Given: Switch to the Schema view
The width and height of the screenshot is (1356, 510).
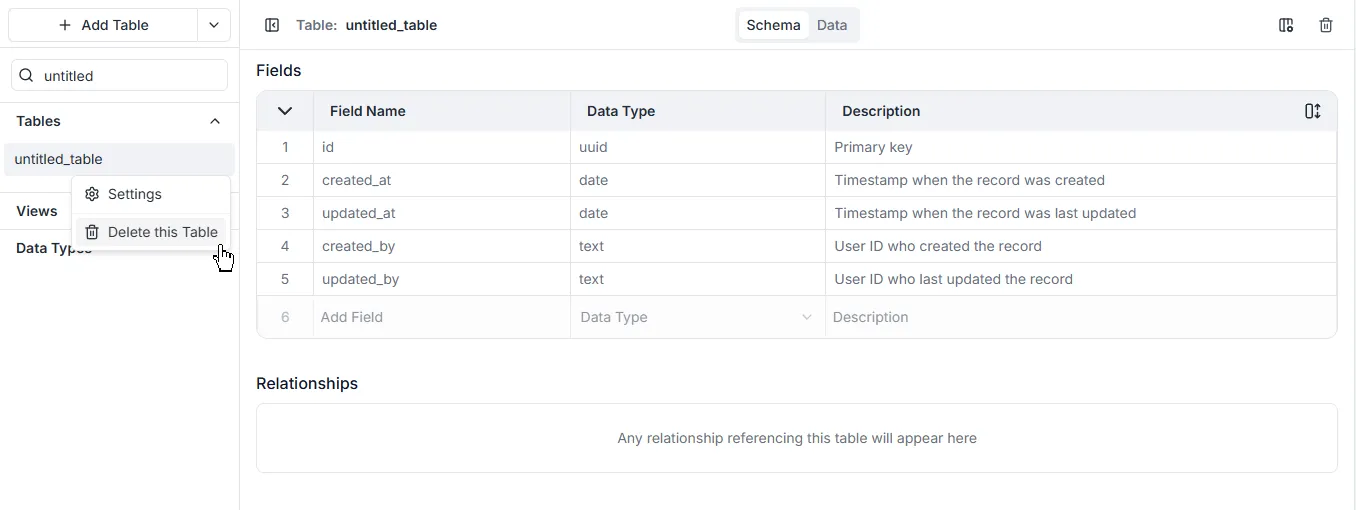Looking at the screenshot, I should pyautogui.click(x=773, y=25).
